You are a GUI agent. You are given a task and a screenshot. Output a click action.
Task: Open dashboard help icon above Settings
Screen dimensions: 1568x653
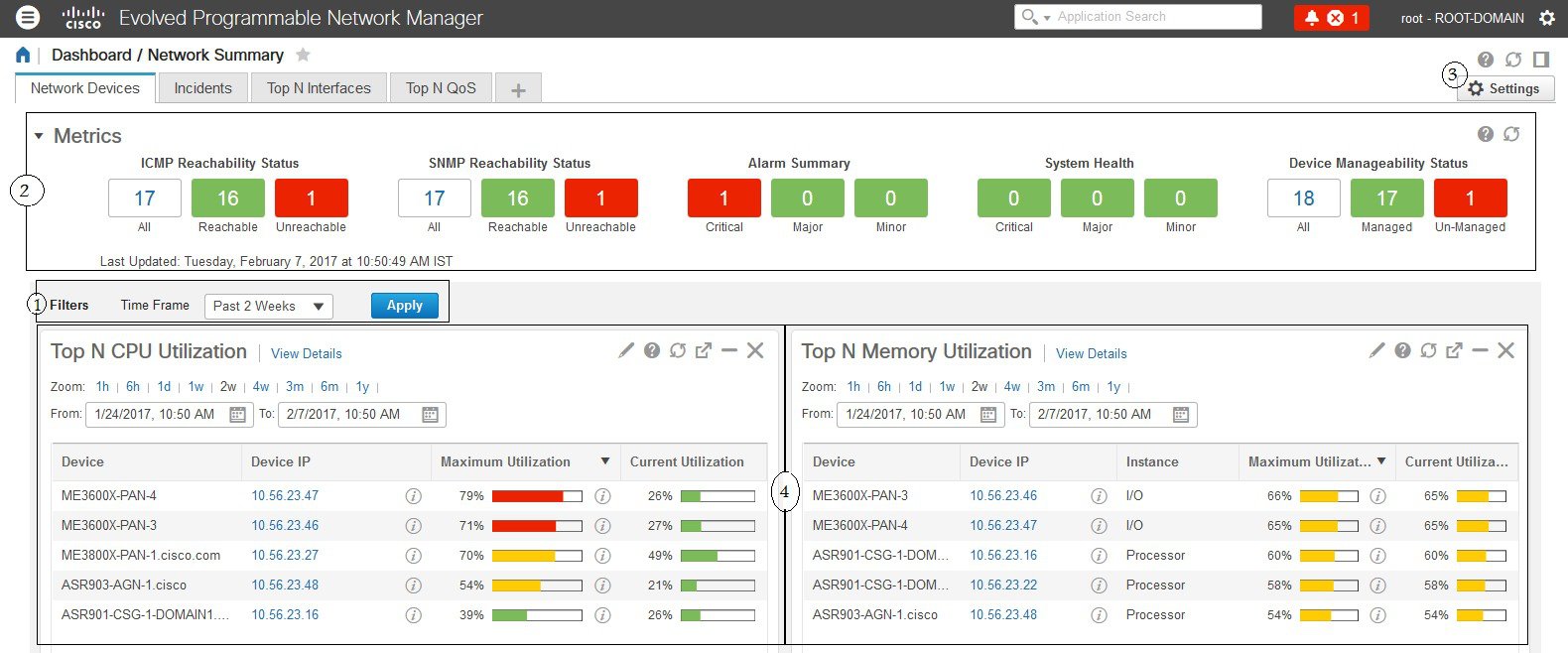[x=1486, y=60]
